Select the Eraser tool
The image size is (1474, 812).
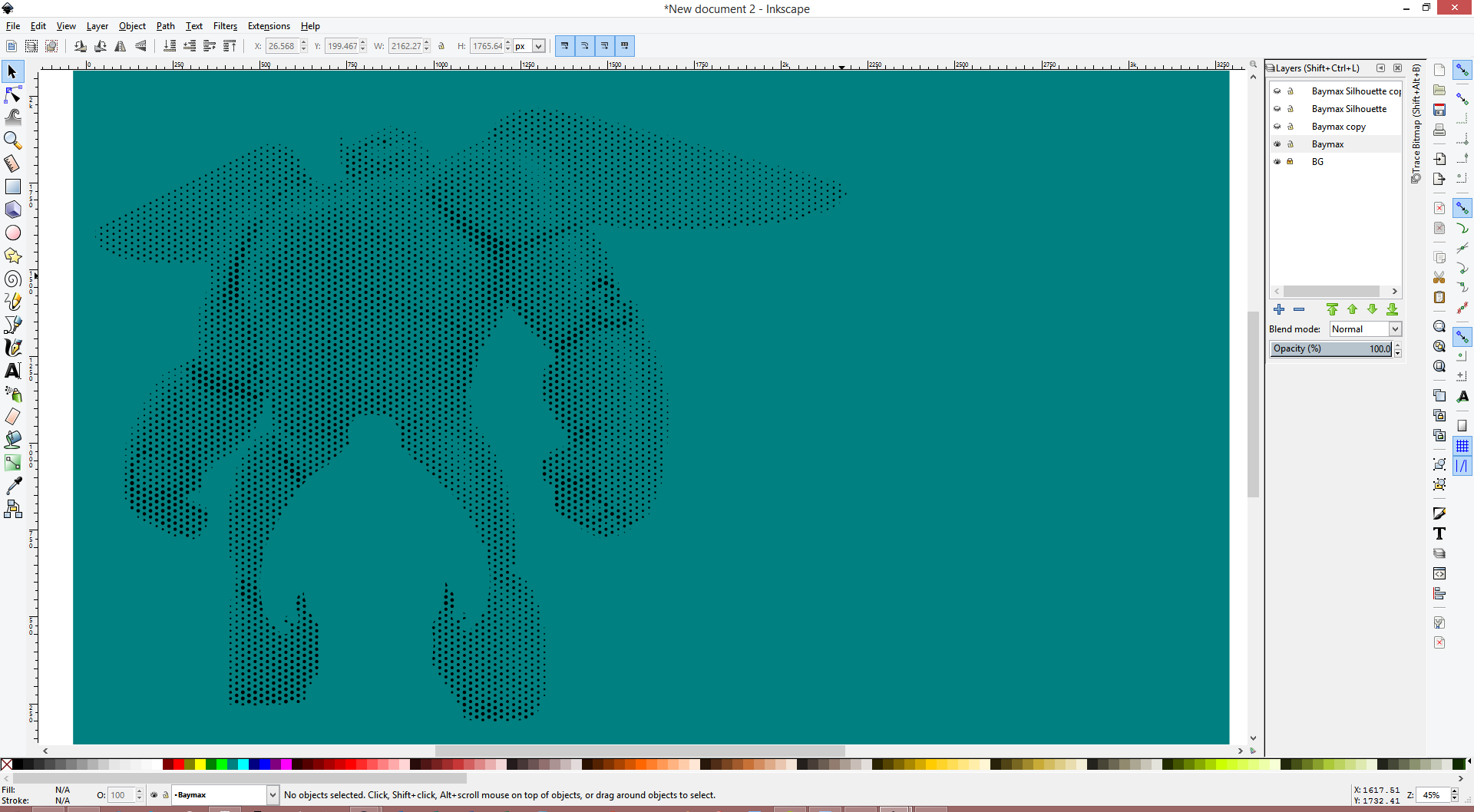tap(12, 417)
